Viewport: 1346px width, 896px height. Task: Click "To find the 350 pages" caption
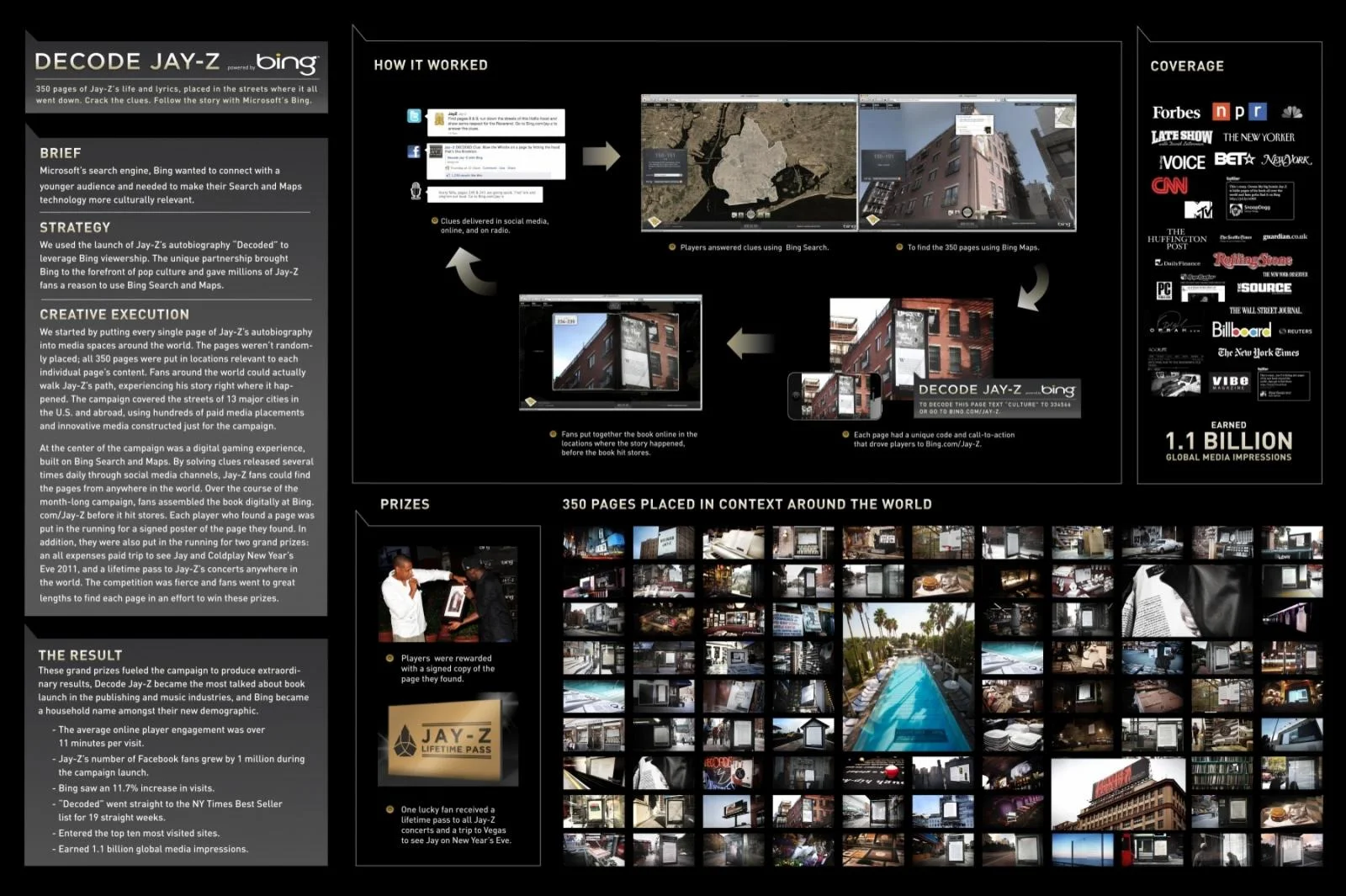click(973, 247)
